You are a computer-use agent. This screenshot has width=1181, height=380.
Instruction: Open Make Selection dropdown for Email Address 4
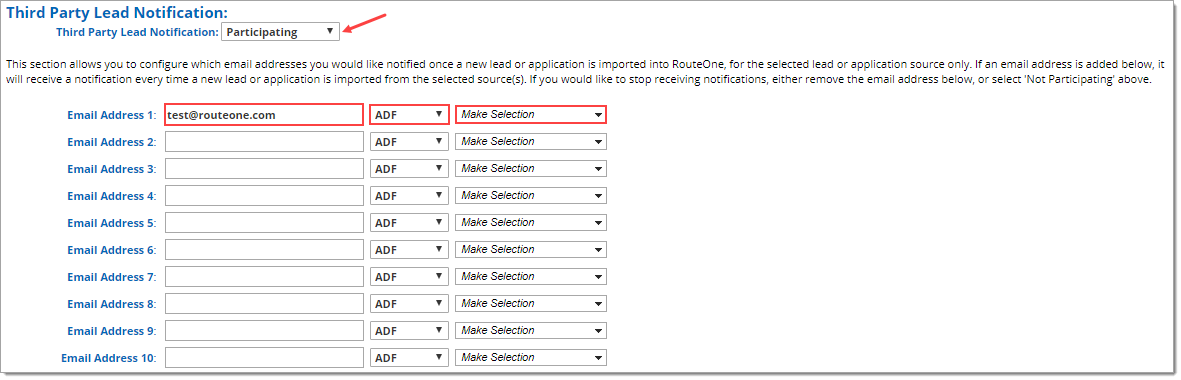[x=531, y=196]
